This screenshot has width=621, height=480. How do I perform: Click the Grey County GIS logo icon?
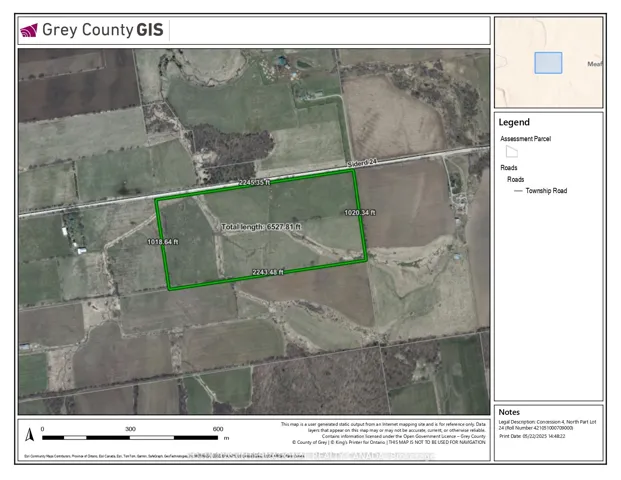tap(29, 30)
